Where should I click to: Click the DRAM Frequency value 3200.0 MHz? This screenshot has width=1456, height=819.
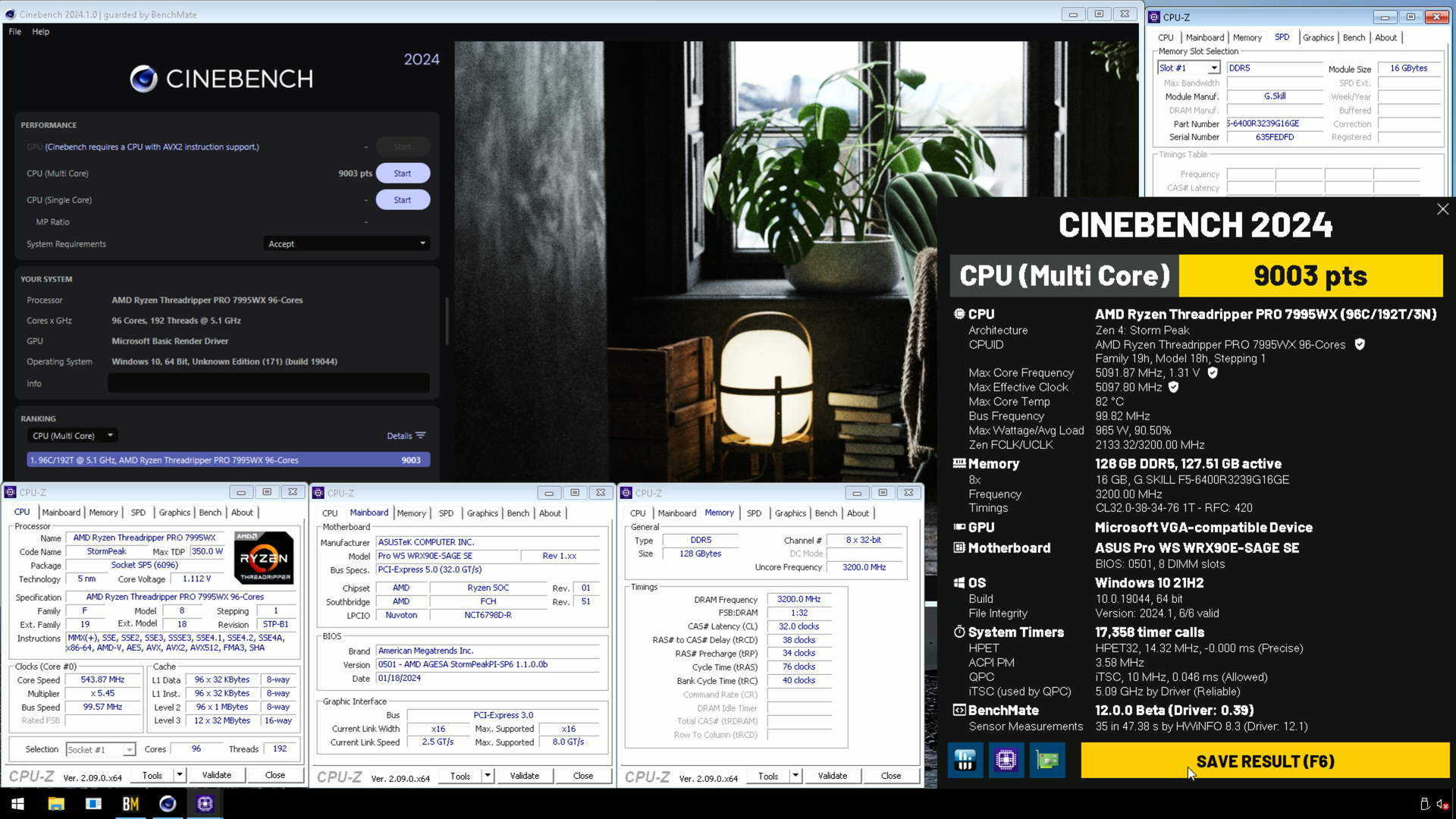tap(799, 599)
